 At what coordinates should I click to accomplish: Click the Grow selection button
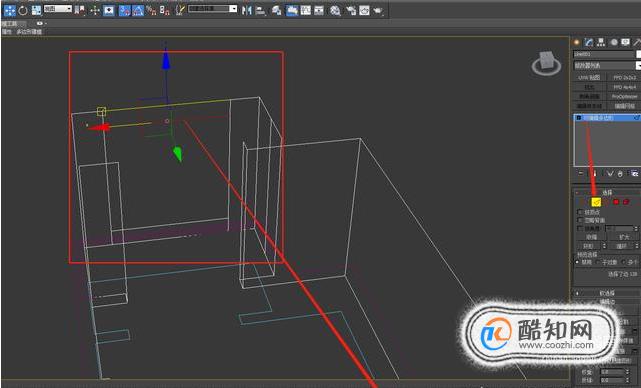(624, 237)
